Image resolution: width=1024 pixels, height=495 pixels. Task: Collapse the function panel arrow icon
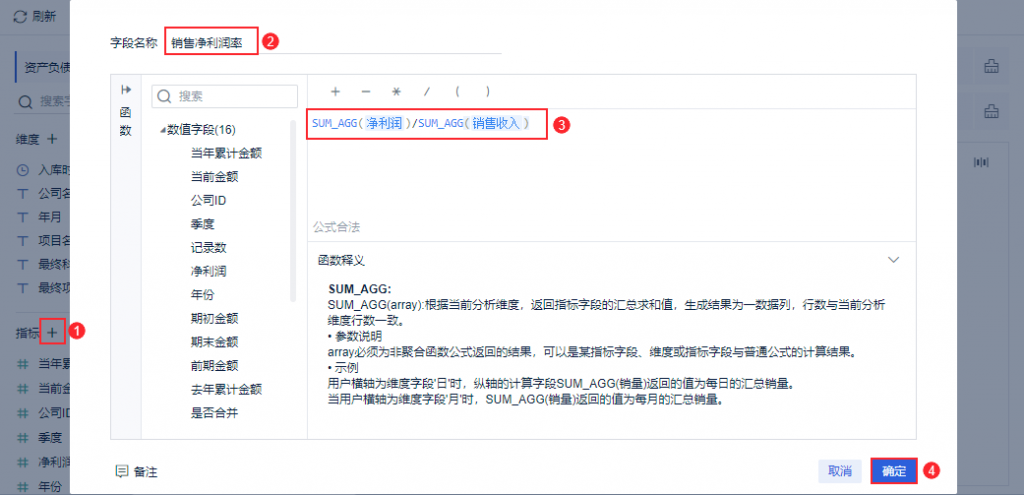pyautogui.click(x=126, y=89)
